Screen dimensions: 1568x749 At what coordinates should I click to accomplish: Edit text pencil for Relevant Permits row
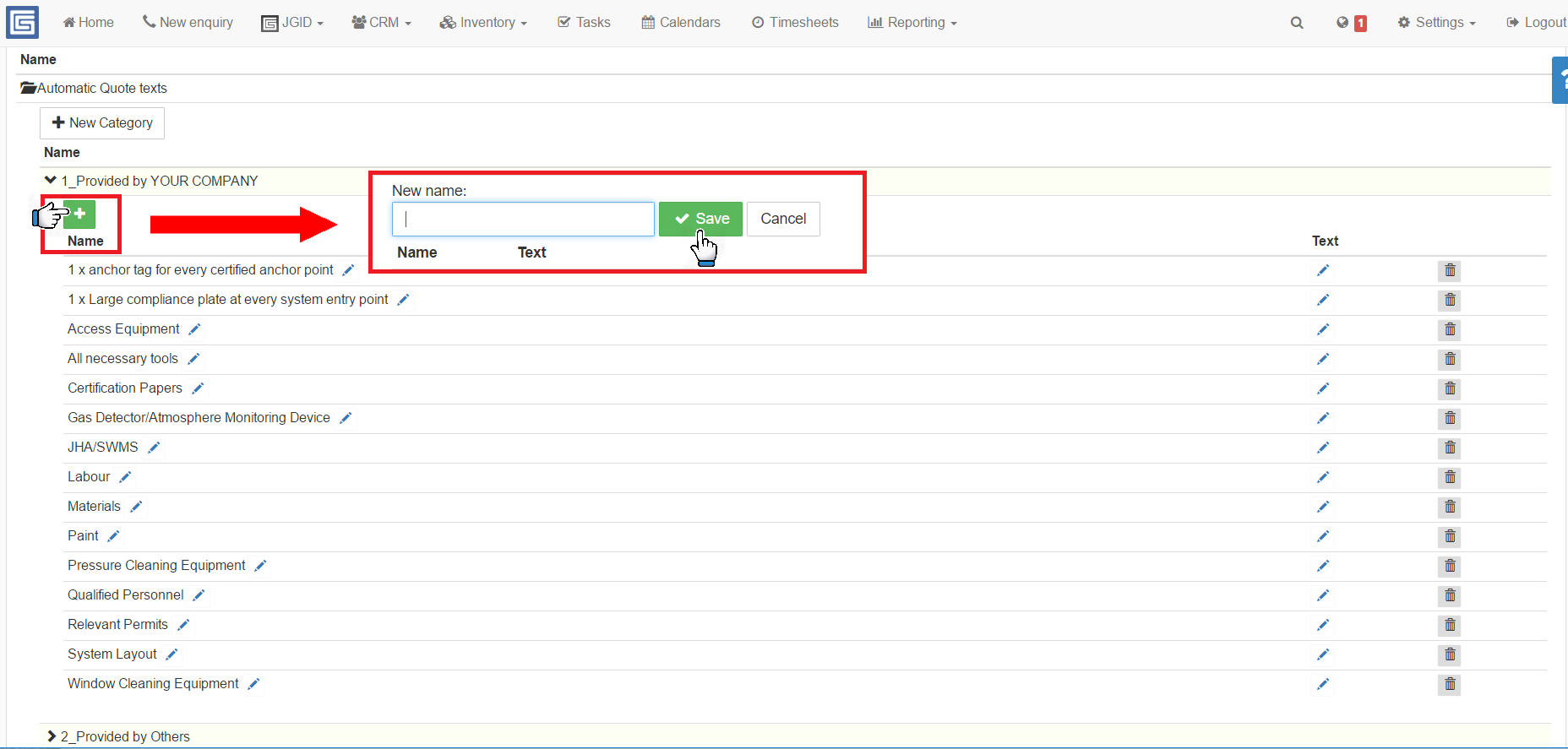pos(1323,625)
